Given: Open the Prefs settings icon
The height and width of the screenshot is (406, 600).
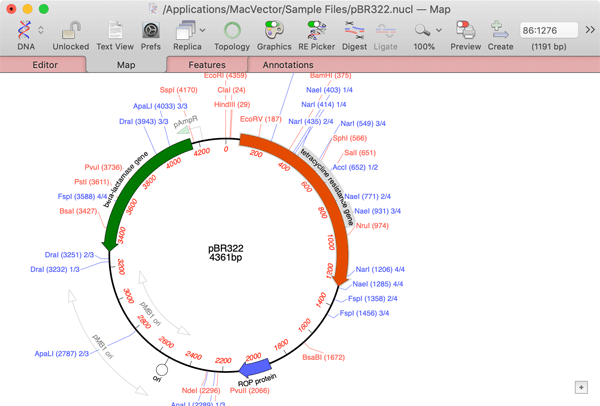Looking at the screenshot, I should pos(151,30).
